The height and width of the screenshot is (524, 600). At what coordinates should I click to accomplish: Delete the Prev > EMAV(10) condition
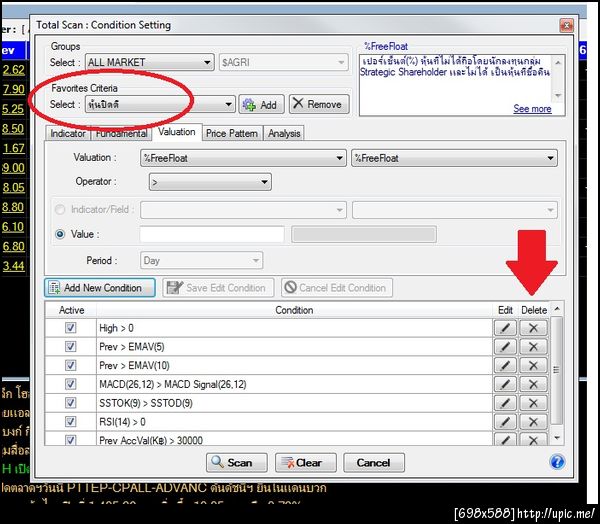click(533, 366)
